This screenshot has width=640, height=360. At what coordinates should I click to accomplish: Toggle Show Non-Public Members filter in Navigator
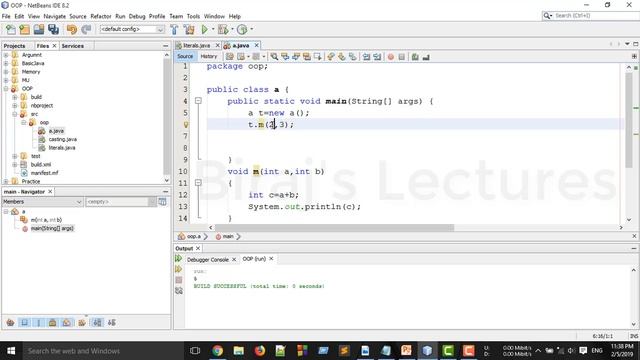coord(53,322)
